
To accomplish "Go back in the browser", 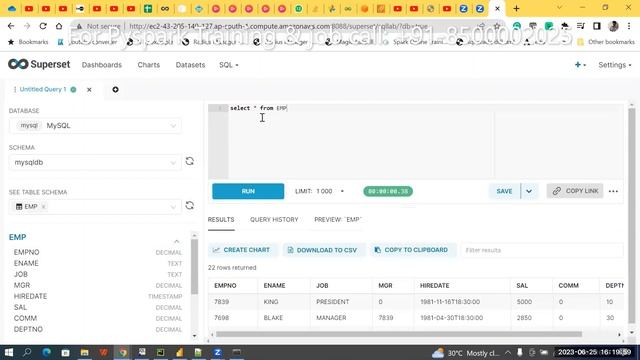I will click(11, 26).
